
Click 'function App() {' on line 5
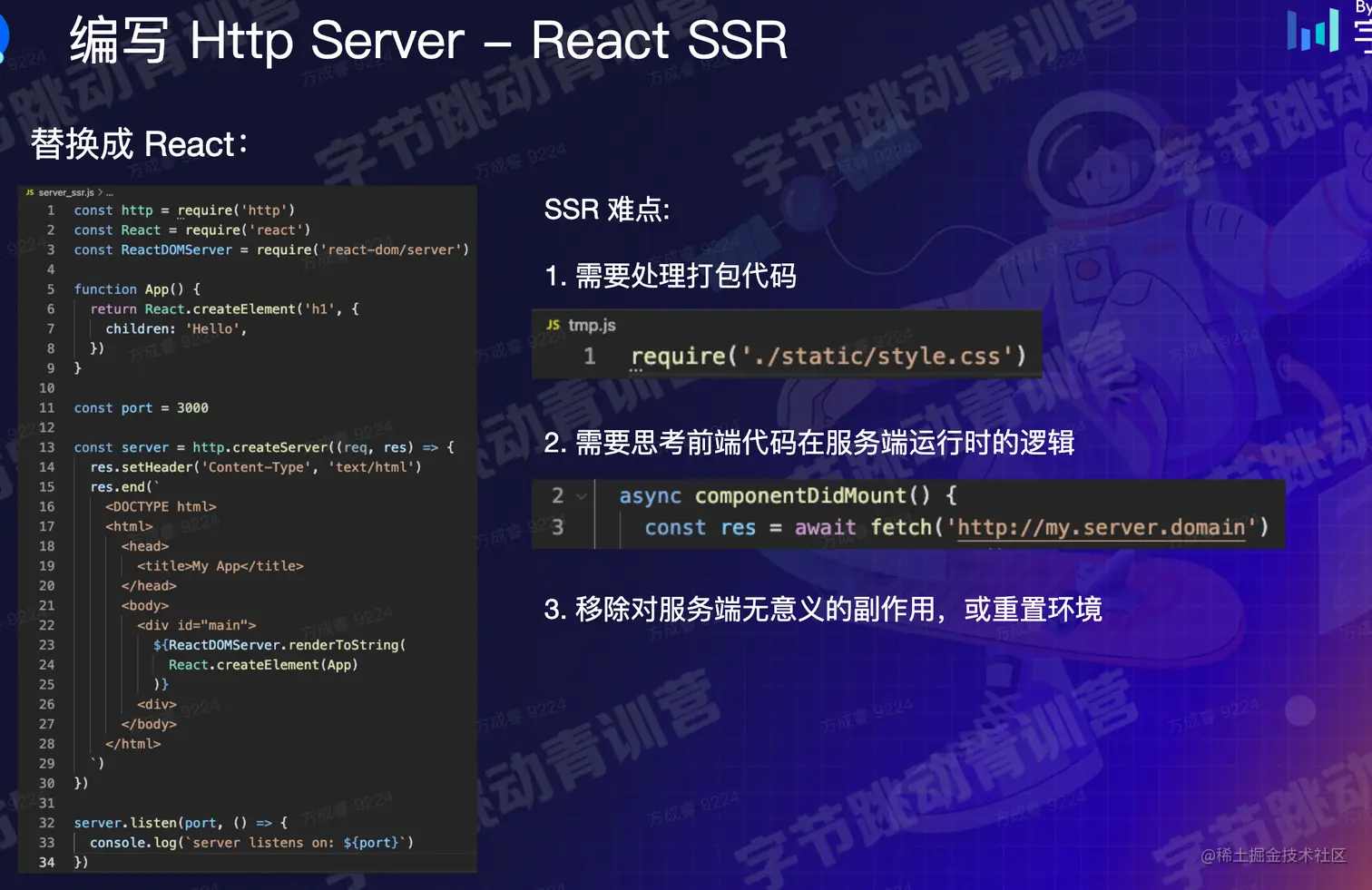(137, 289)
